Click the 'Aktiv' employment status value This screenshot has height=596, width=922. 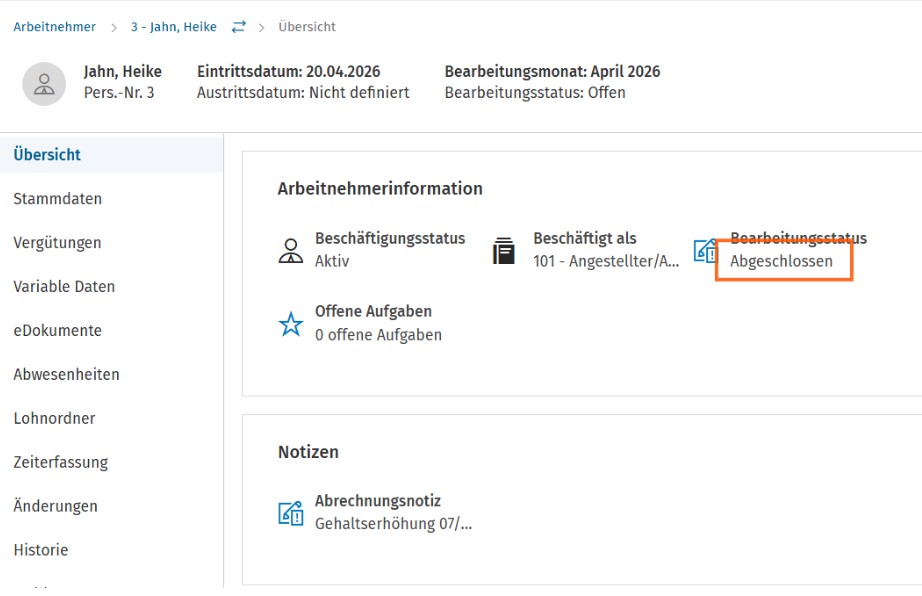[x=332, y=261]
